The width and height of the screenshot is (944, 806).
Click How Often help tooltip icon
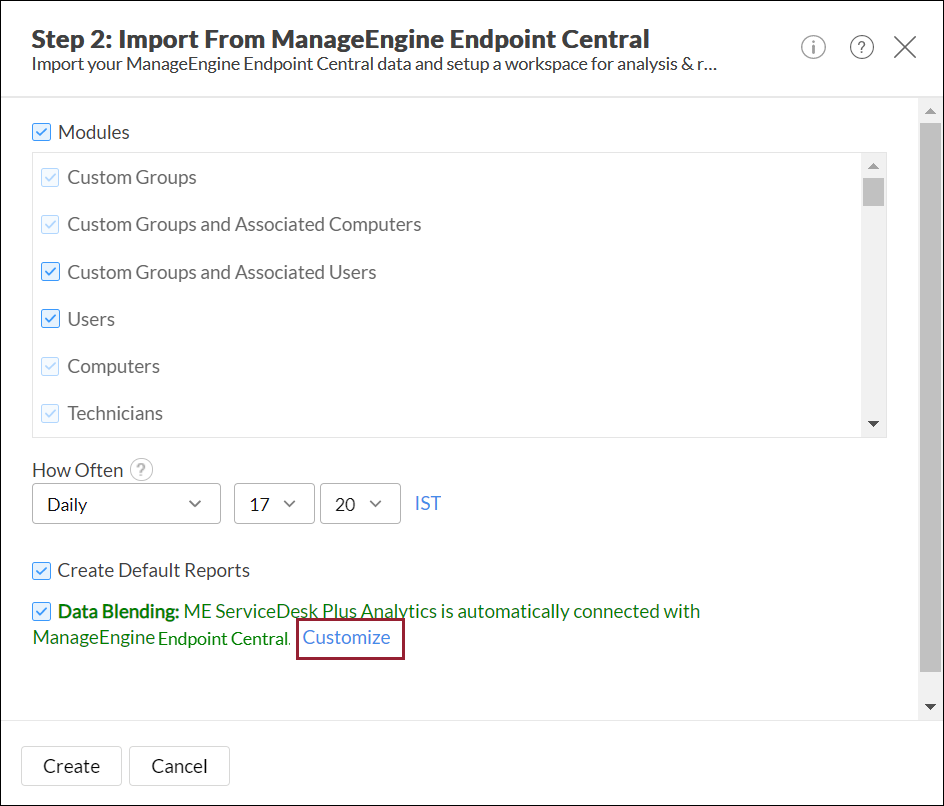click(x=142, y=470)
